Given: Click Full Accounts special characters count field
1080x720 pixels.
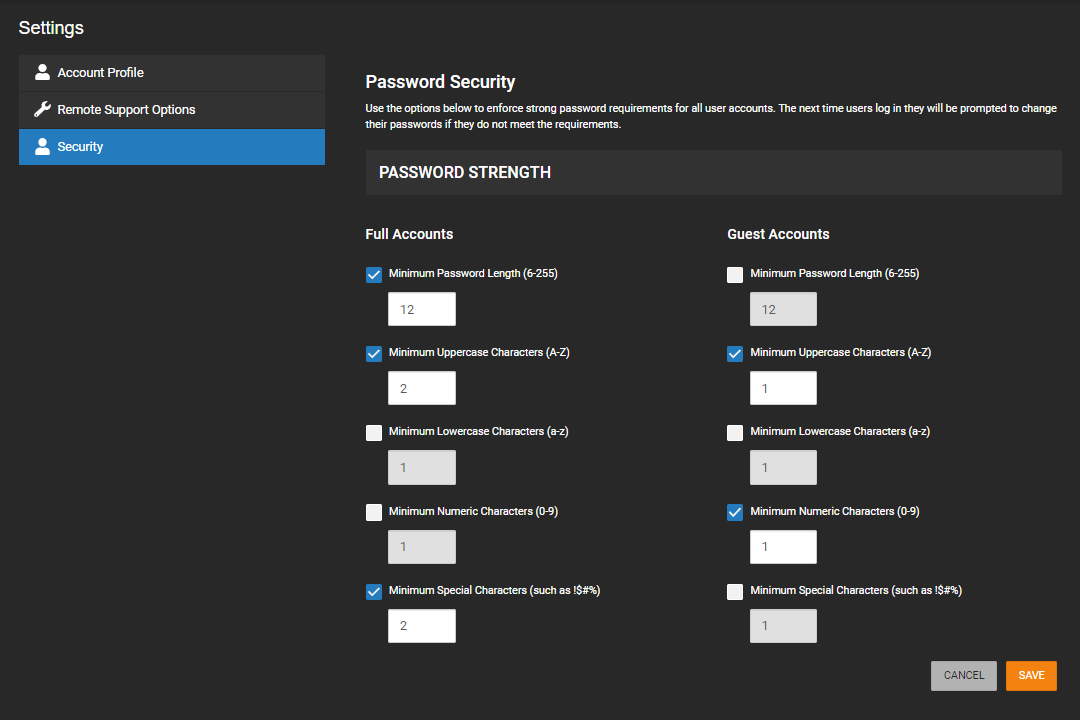Looking at the screenshot, I should [x=422, y=626].
